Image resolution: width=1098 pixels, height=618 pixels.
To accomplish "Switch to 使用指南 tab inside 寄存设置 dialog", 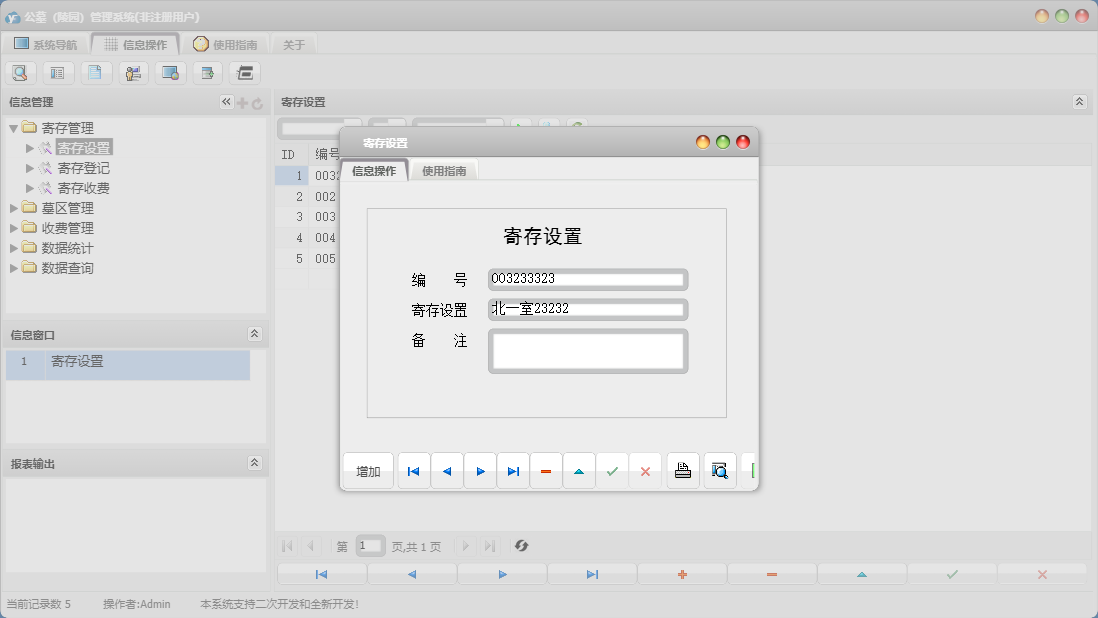I will (x=444, y=171).
